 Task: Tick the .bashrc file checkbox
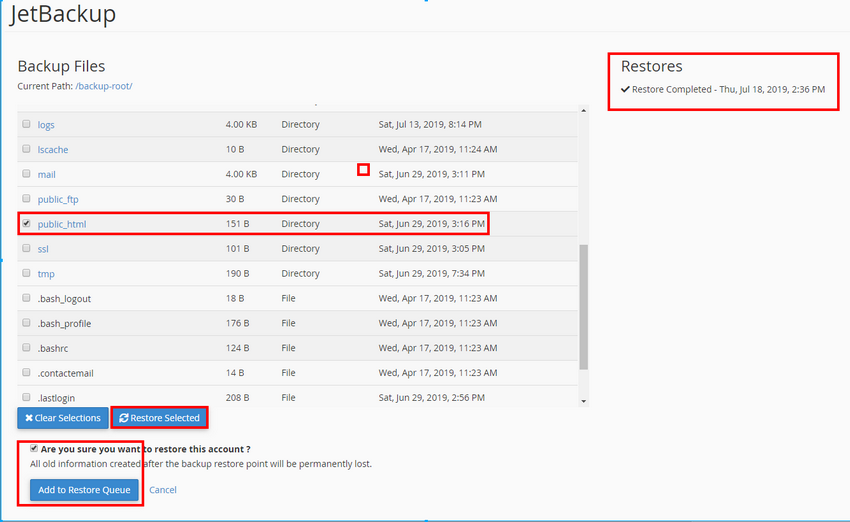(26, 348)
